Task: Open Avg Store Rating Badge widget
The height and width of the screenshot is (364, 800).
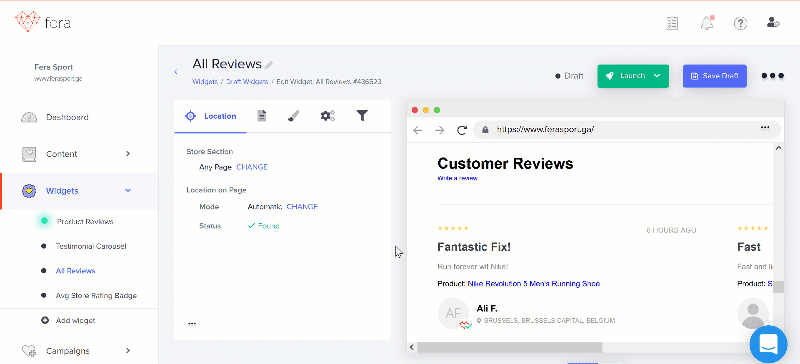Action: pos(96,296)
